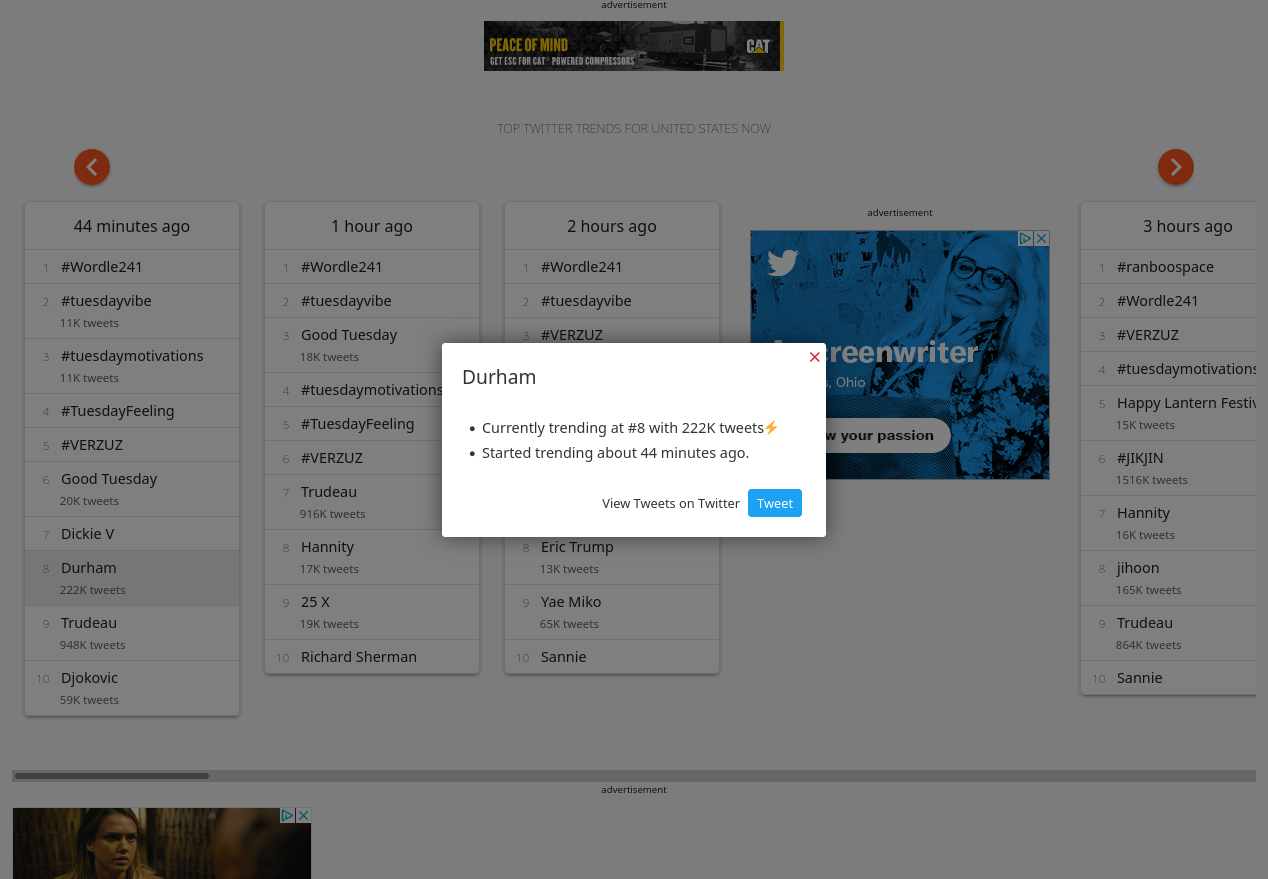Click the horizontal scrollbar thumb

tap(112, 776)
